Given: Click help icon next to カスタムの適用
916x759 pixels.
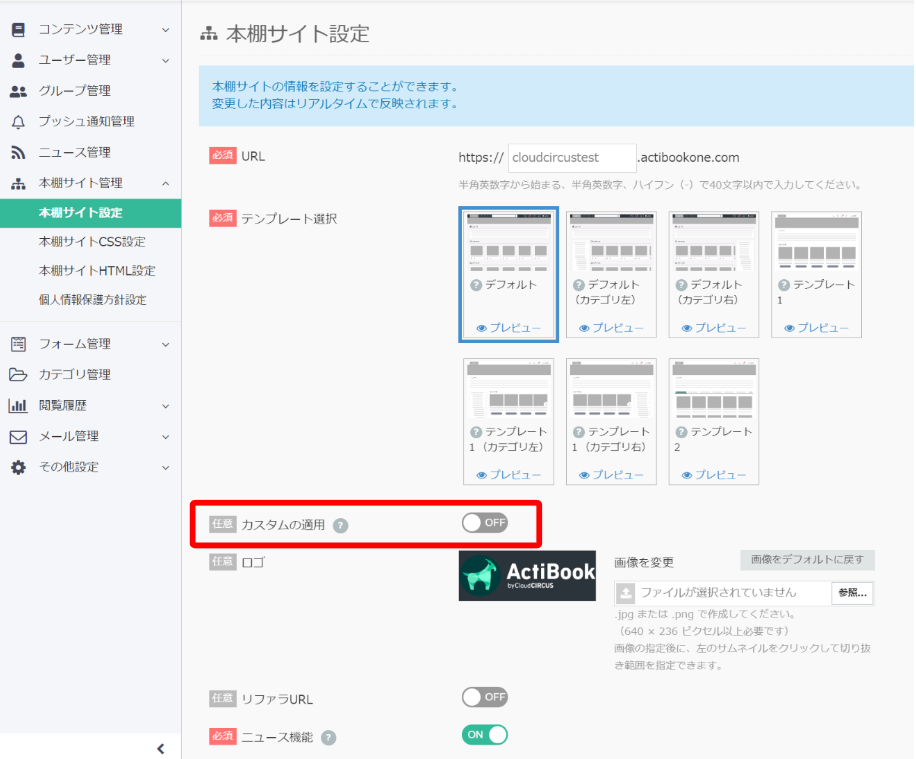Looking at the screenshot, I should 340,525.
